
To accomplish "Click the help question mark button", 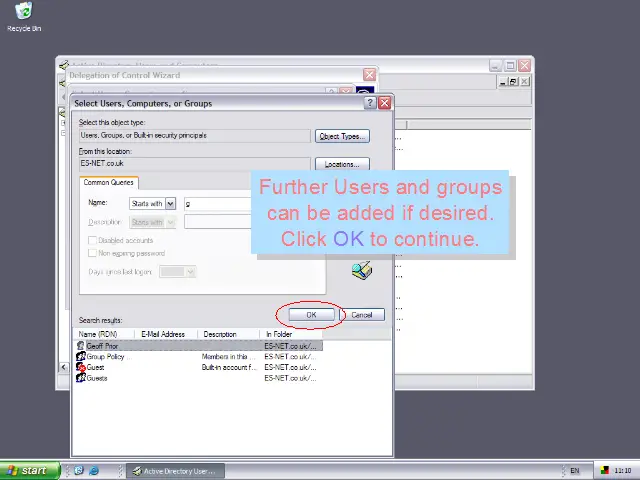I will 370,103.
